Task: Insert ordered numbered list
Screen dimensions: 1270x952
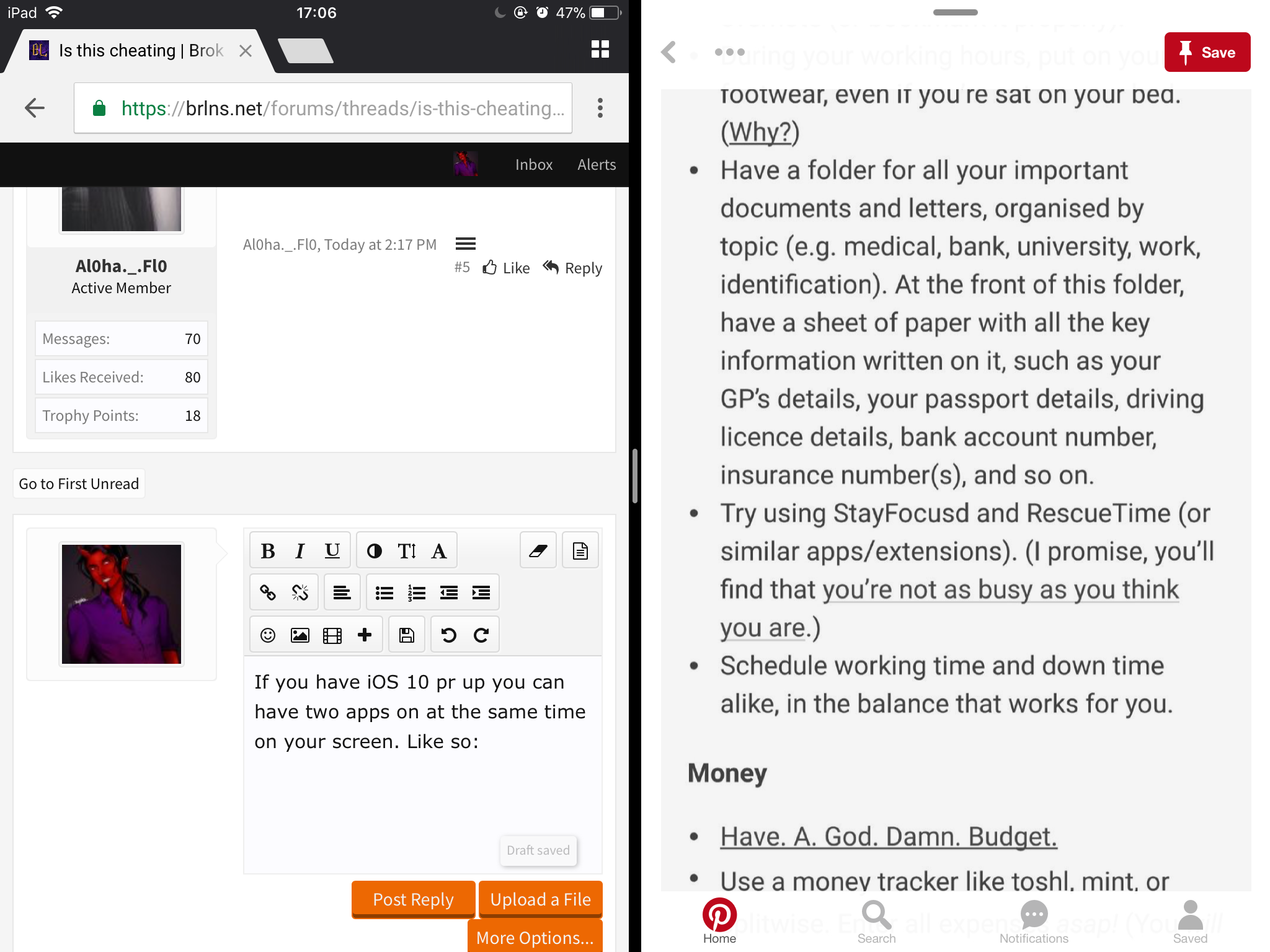Action: pos(417,593)
